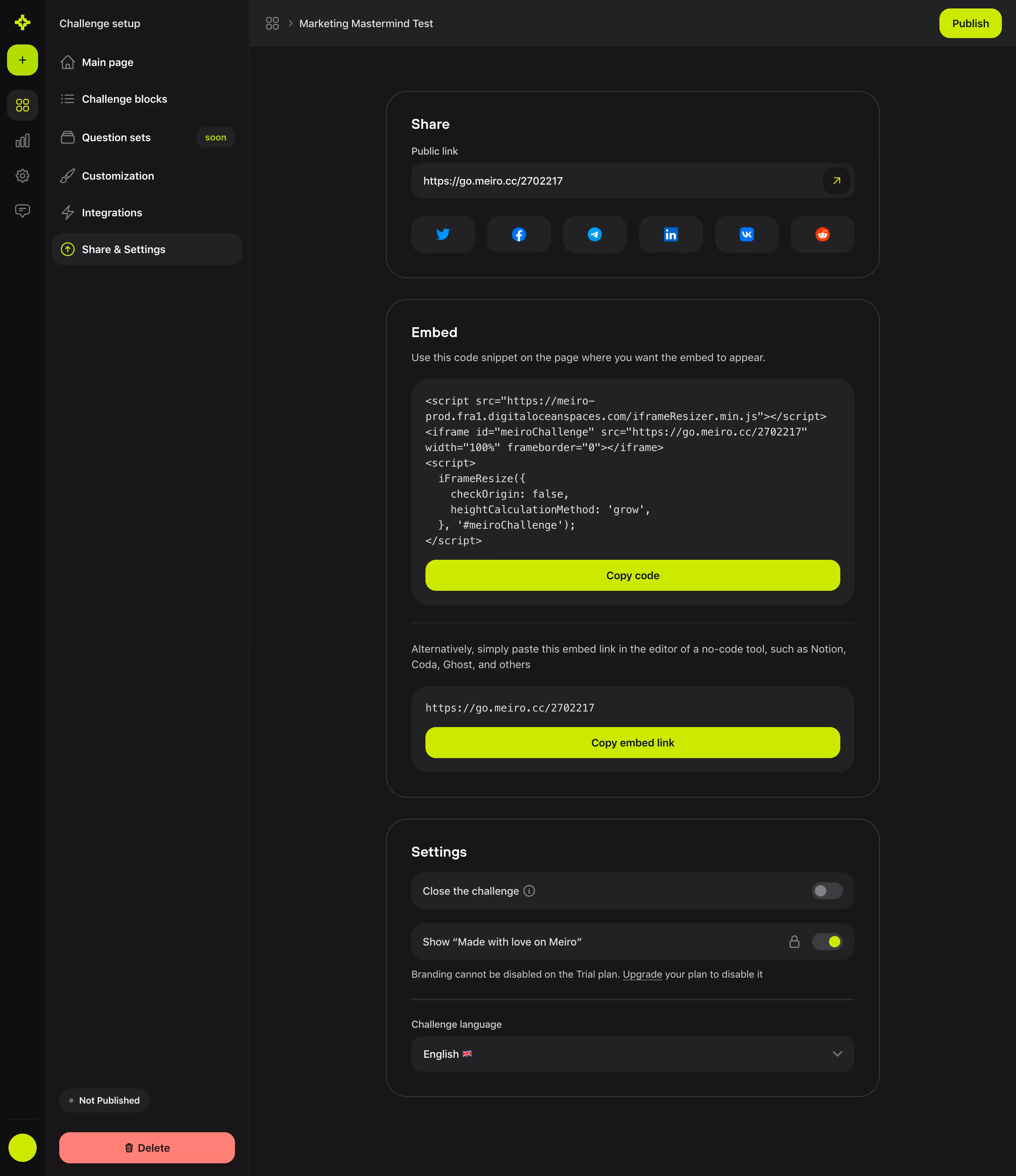Share the challenge on Facebook

point(519,234)
